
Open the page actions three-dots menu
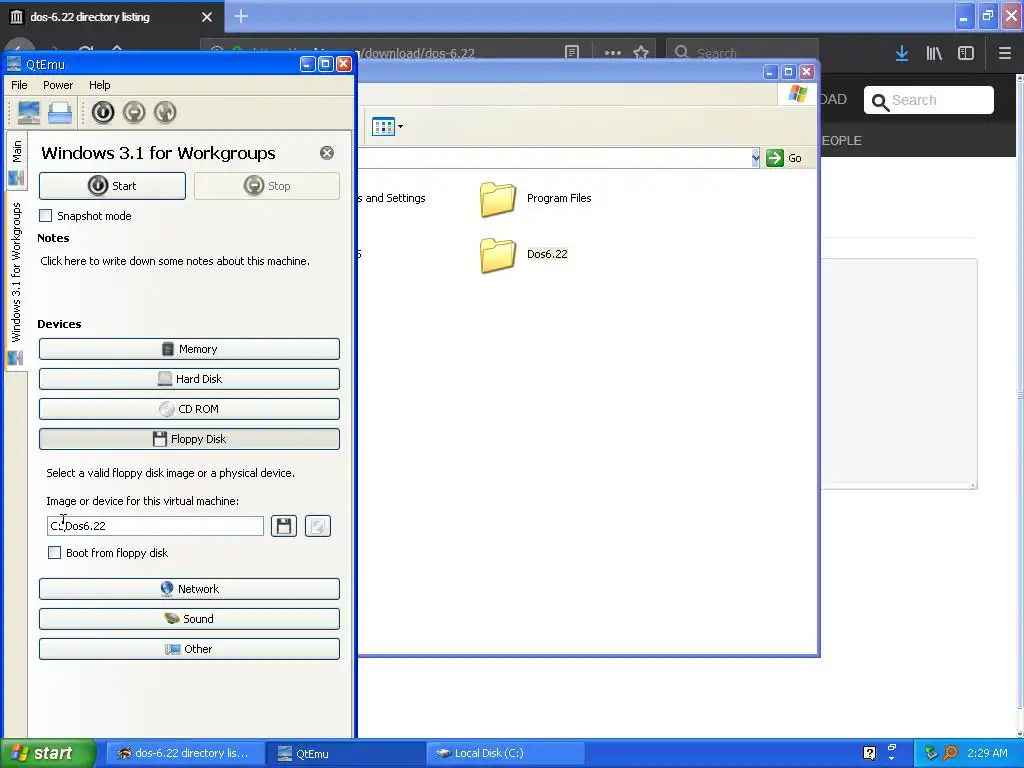click(613, 52)
